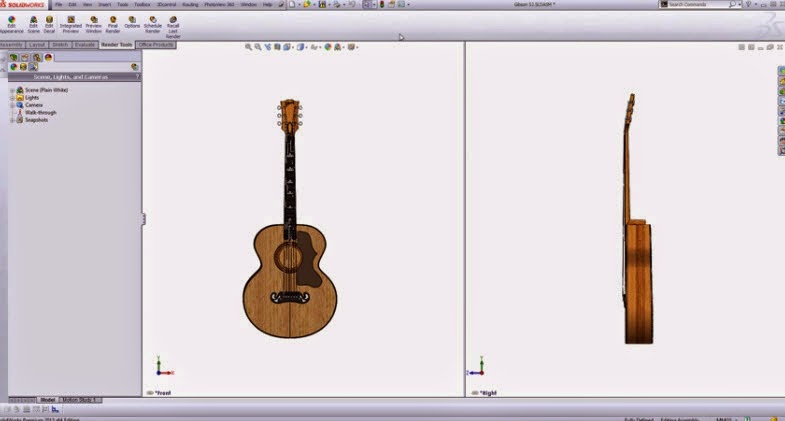Expand the Snapshots tree node

[x=12, y=120]
